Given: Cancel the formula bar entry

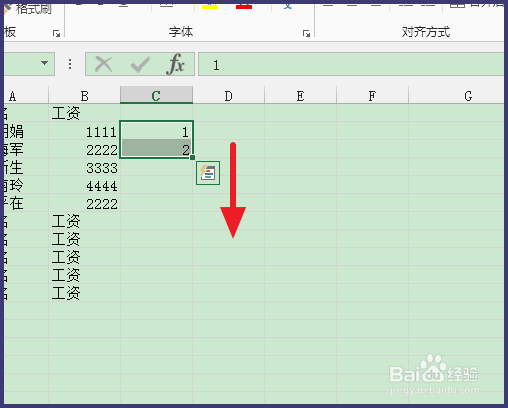Looking at the screenshot, I should [103, 64].
